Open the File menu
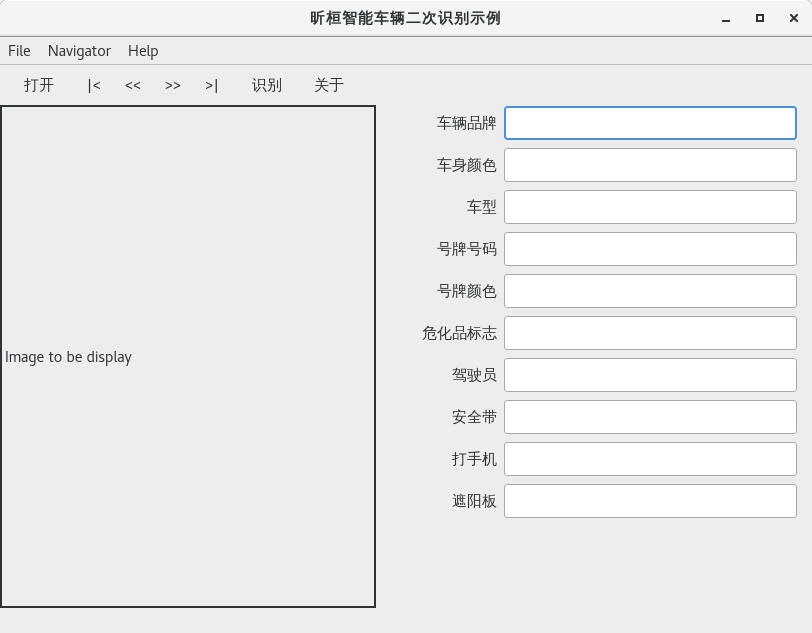 (19, 51)
